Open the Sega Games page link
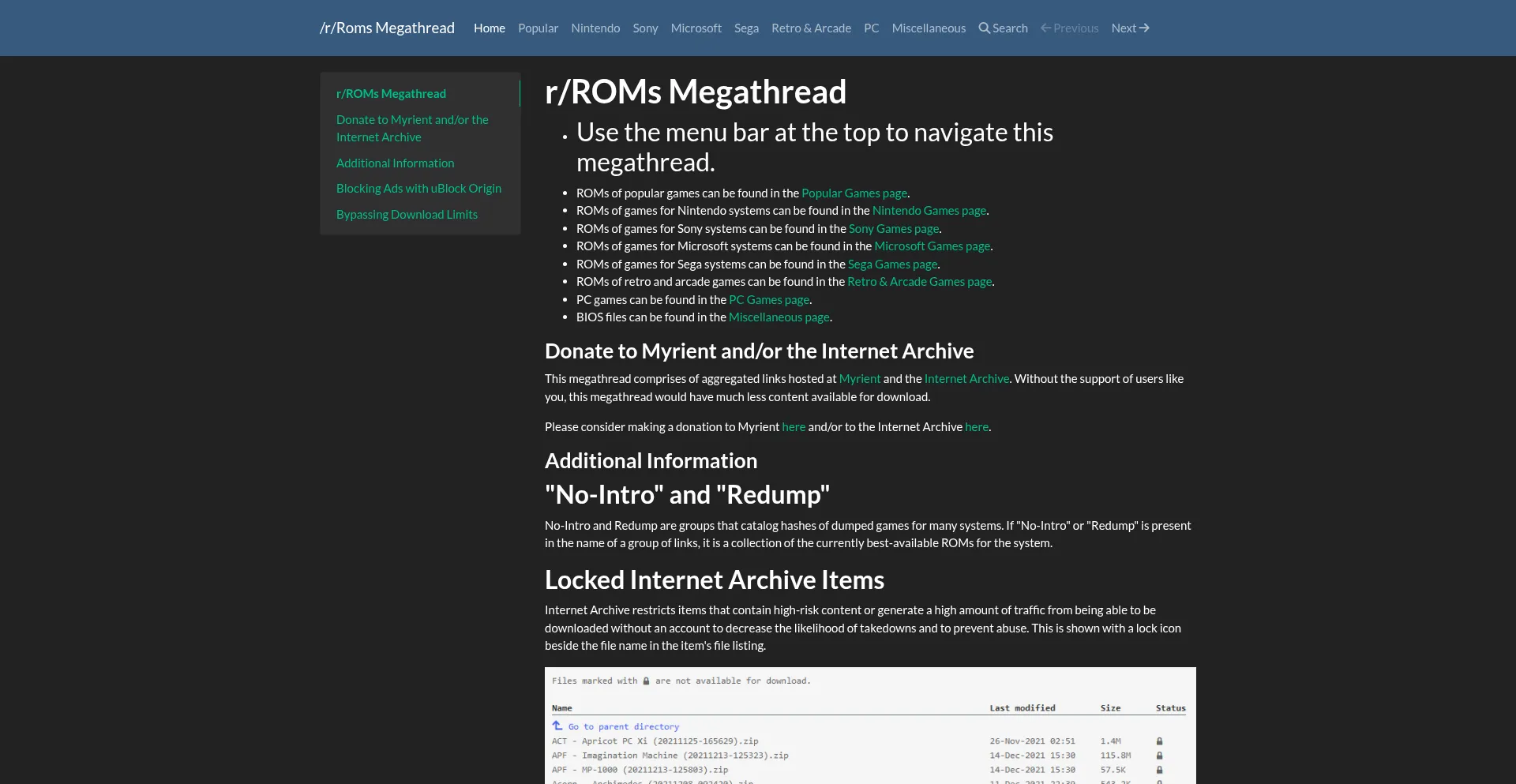This screenshot has width=1516, height=784. coord(892,264)
